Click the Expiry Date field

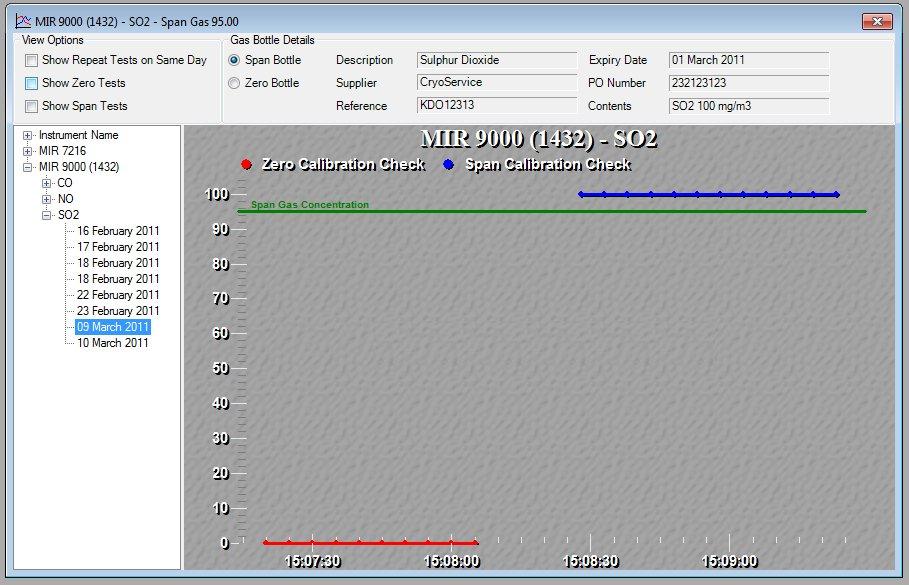tap(748, 60)
